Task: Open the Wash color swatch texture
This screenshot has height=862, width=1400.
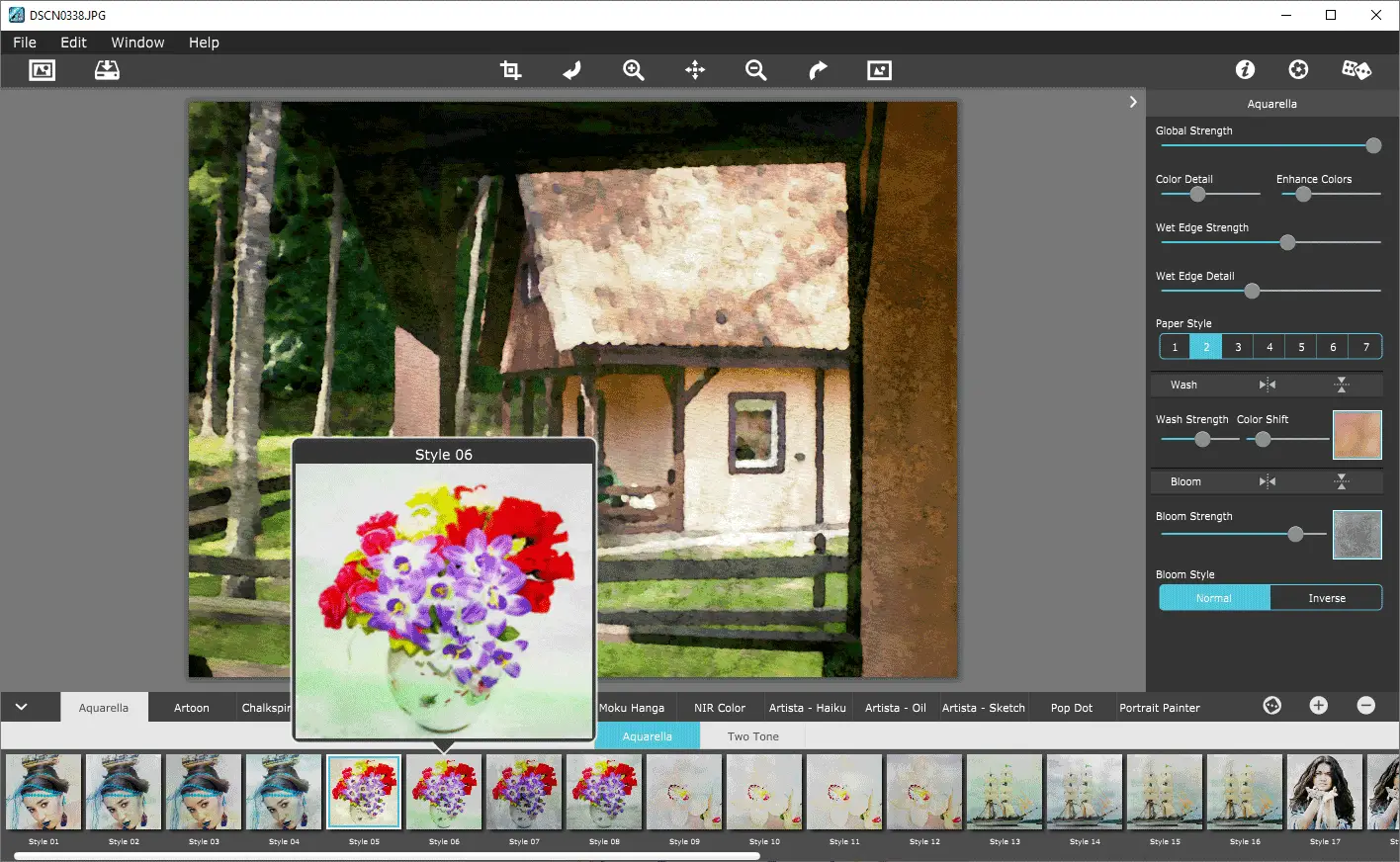Action: tap(1356, 435)
